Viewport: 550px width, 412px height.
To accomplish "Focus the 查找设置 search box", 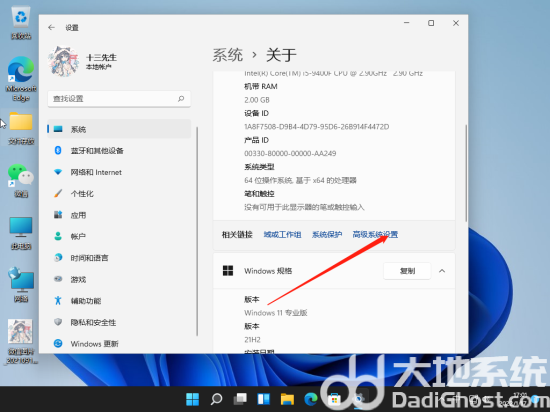I will [x=119, y=99].
